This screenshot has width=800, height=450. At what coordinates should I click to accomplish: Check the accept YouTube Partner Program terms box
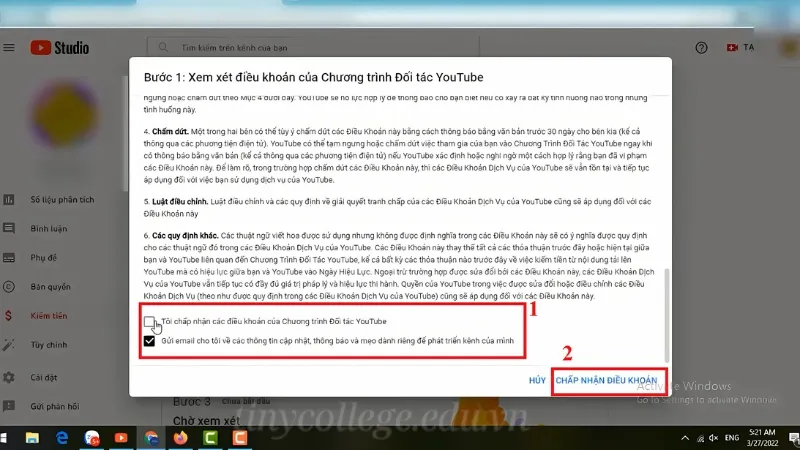[x=149, y=321]
